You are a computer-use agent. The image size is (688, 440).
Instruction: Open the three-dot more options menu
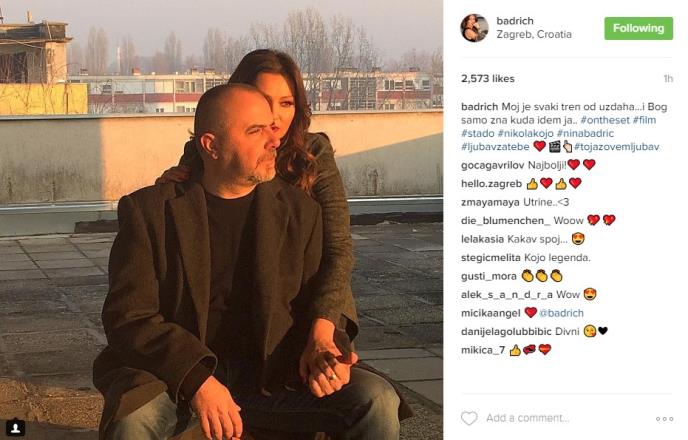[664, 419]
